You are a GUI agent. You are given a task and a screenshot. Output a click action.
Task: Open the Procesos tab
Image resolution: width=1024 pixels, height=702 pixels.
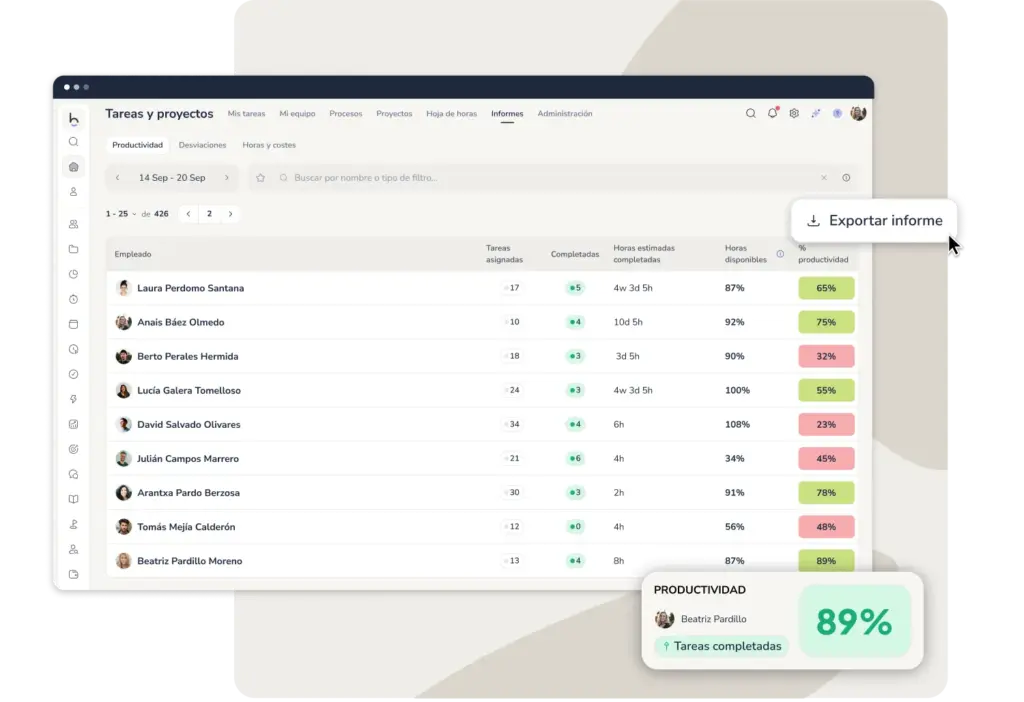point(345,114)
